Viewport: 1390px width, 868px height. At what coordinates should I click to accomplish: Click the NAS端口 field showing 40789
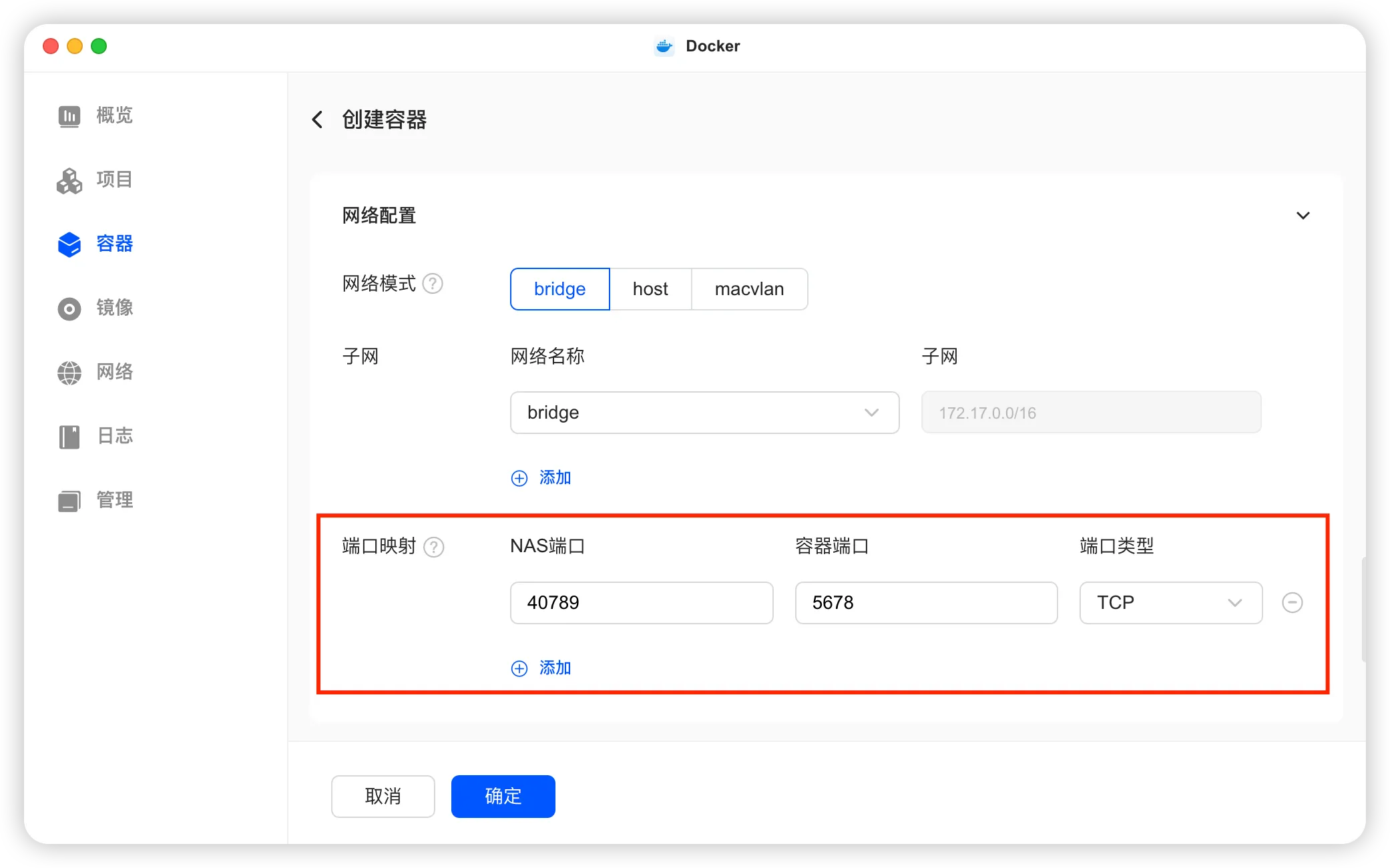pyautogui.click(x=642, y=603)
